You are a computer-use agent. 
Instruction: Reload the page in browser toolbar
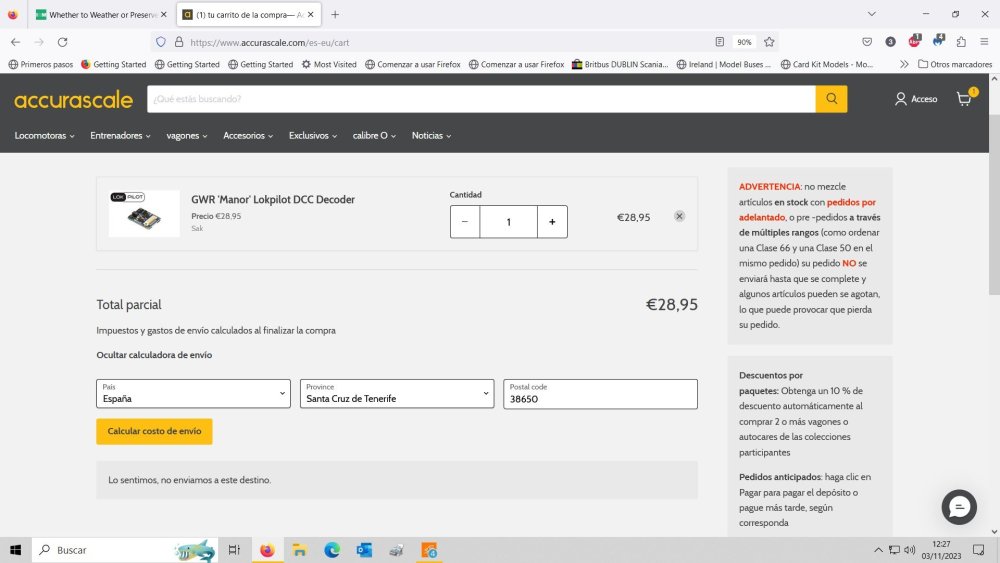[x=62, y=42]
